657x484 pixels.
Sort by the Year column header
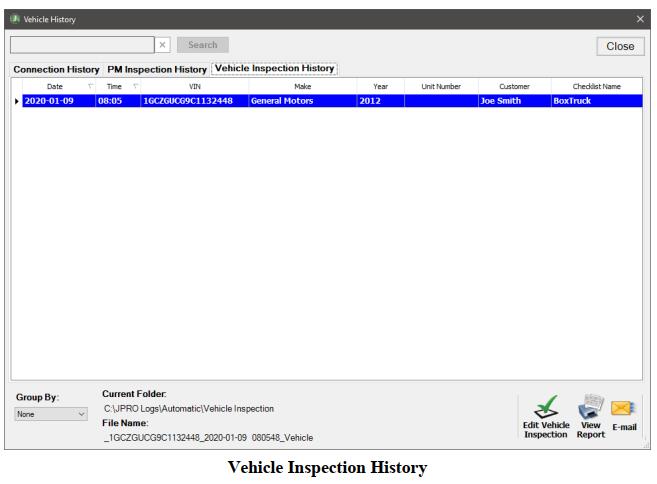coord(380,86)
